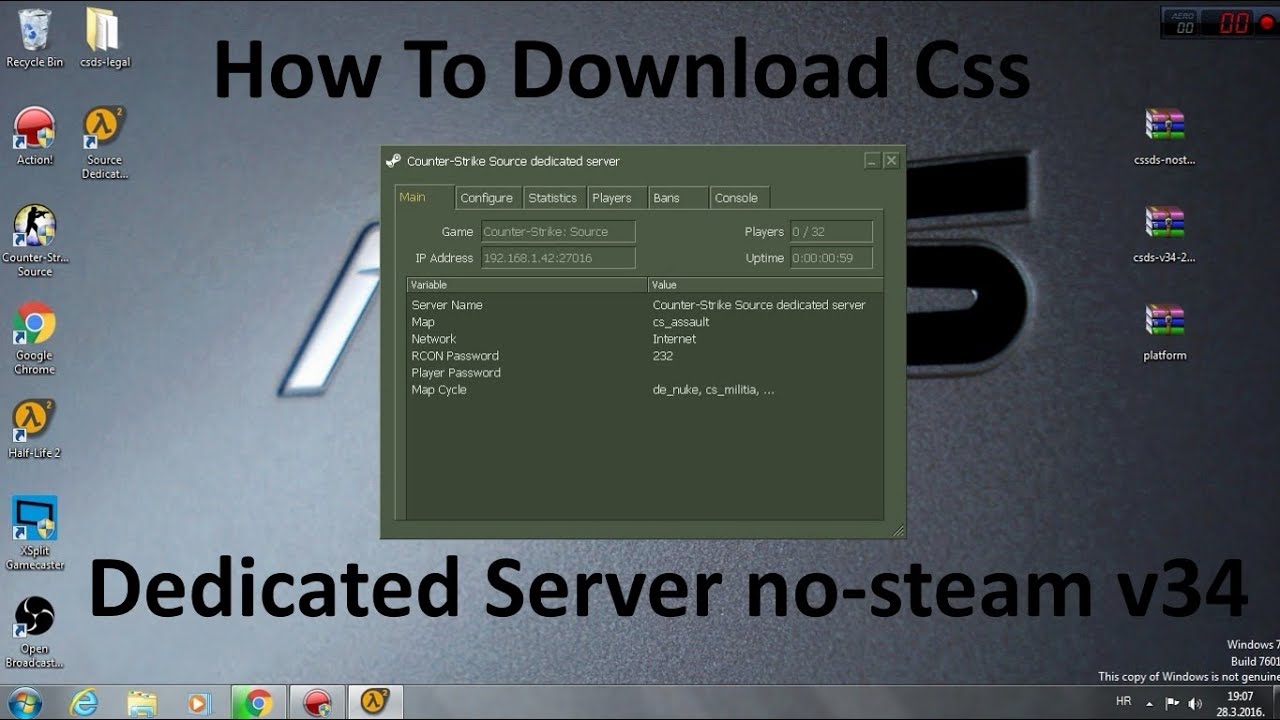Switch to Action! in the taskbar
The height and width of the screenshot is (720, 1280).
tap(317, 703)
